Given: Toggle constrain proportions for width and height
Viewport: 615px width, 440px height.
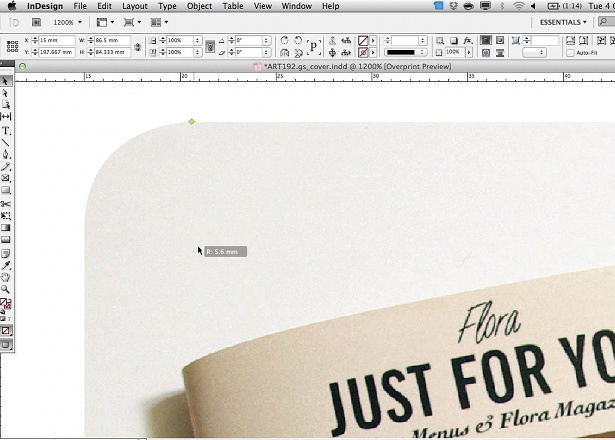Looking at the screenshot, I should pyautogui.click(x=137, y=47).
